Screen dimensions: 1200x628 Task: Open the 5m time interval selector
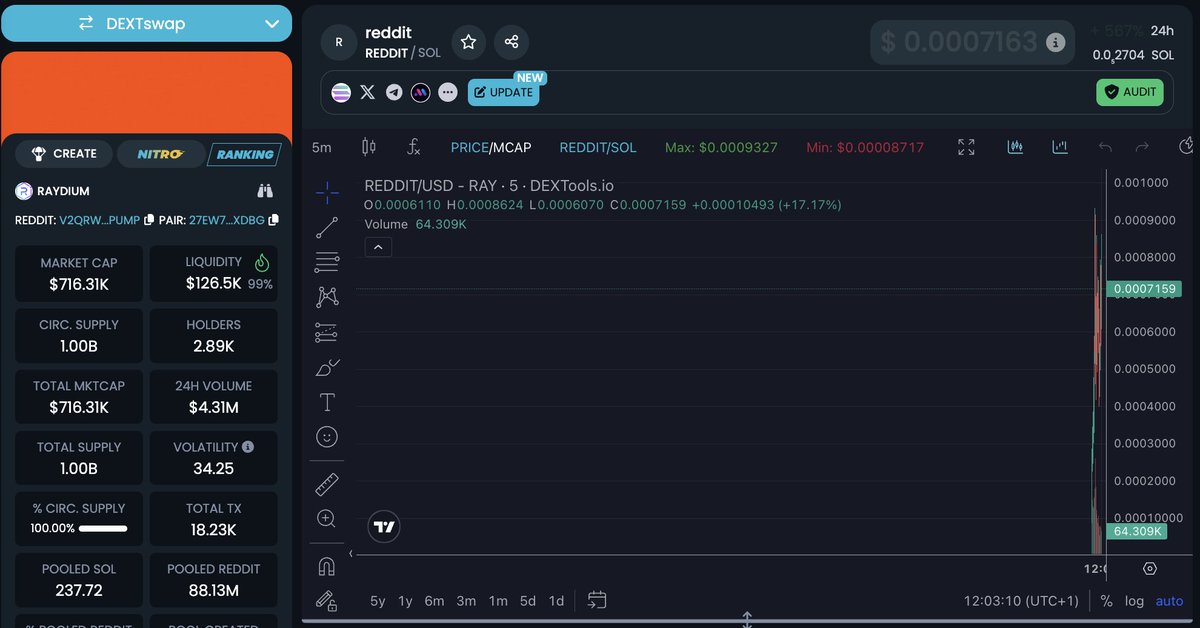tap(321, 147)
